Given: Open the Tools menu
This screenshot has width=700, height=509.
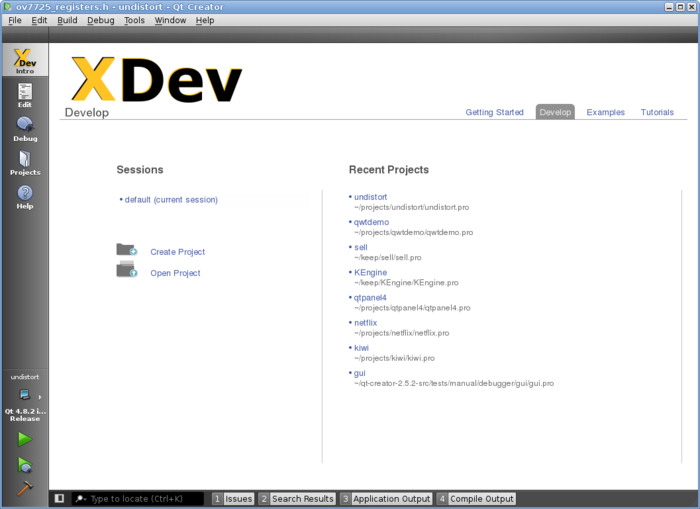Looking at the screenshot, I should pos(134,20).
